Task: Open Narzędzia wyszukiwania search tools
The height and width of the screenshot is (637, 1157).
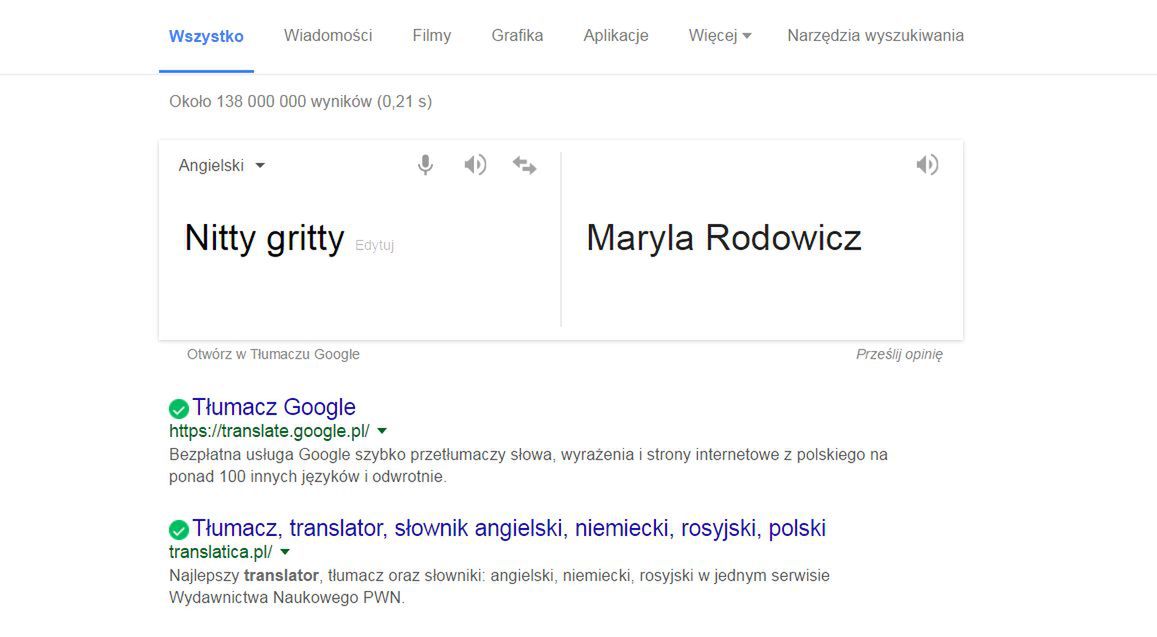Action: click(x=875, y=36)
